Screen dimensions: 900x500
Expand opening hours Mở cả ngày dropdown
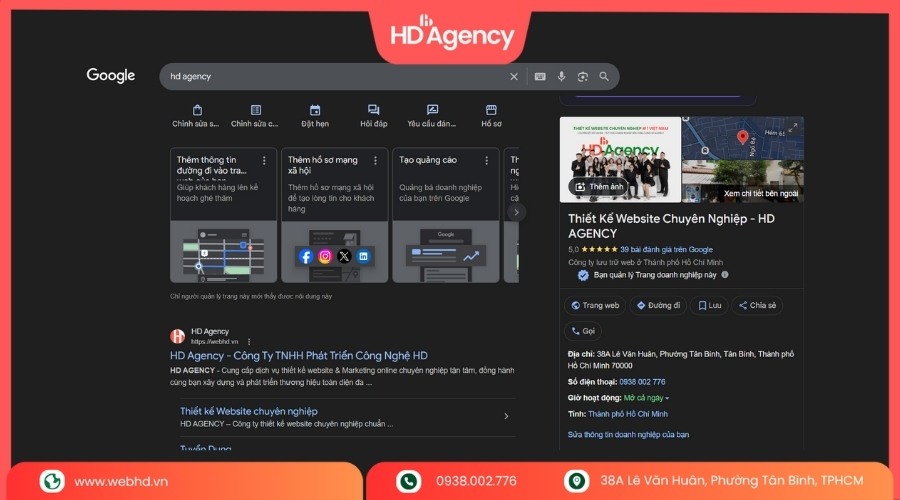point(646,398)
